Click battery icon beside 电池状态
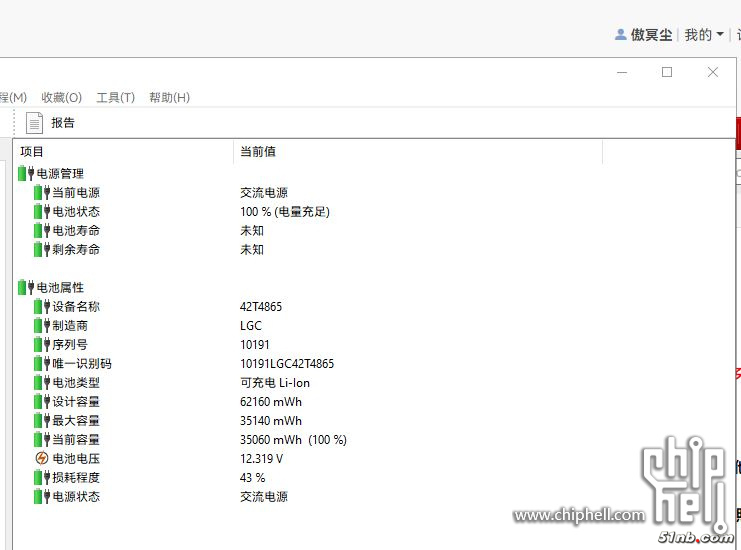The width and height of the screenshot is (741, 550). pos(42,211)
